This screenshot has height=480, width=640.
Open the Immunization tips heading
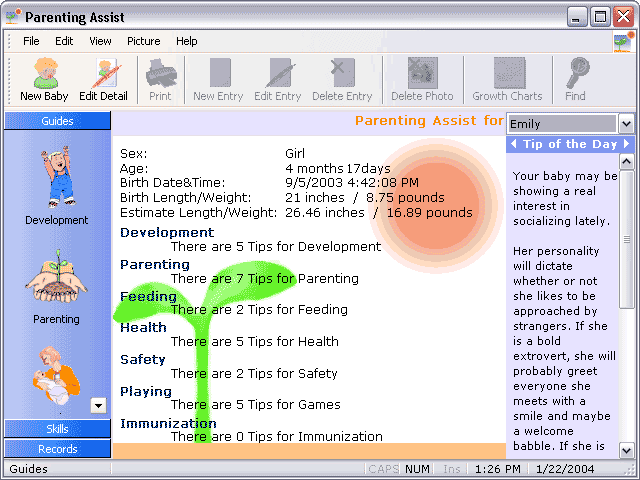168,423
